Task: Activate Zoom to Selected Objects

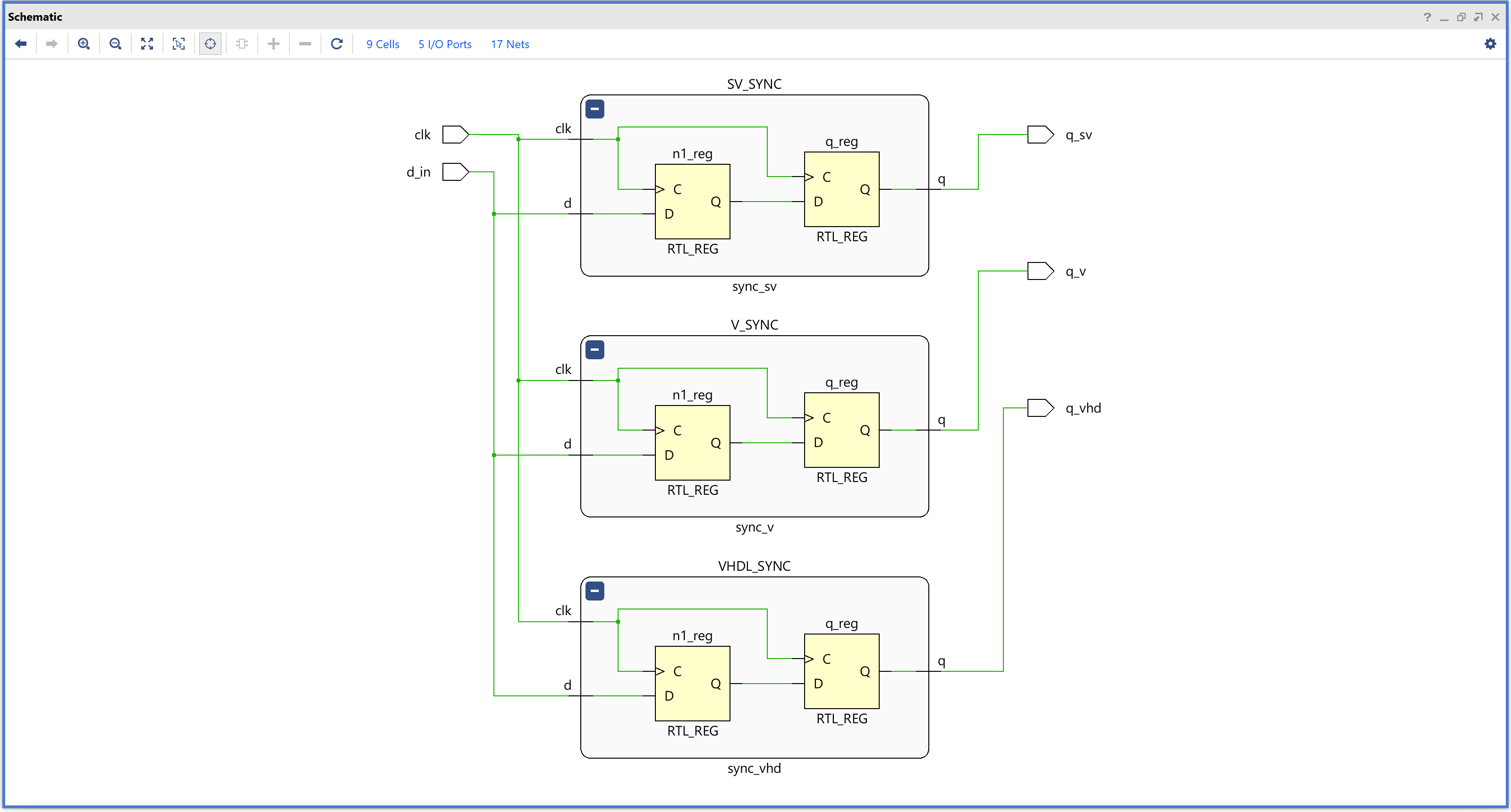Action: click(179, 43)
